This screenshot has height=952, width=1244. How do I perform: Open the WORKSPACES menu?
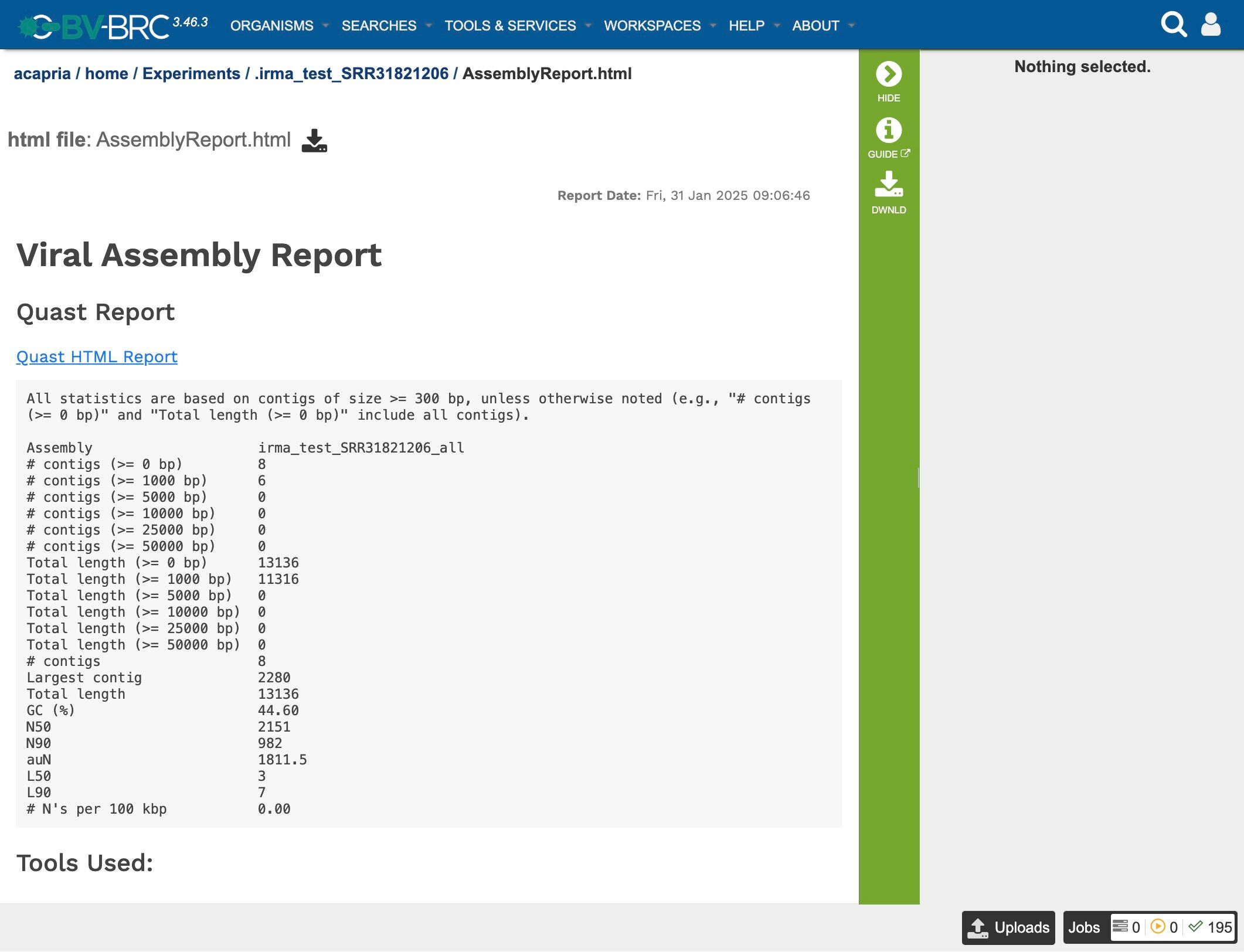[652, 26]
